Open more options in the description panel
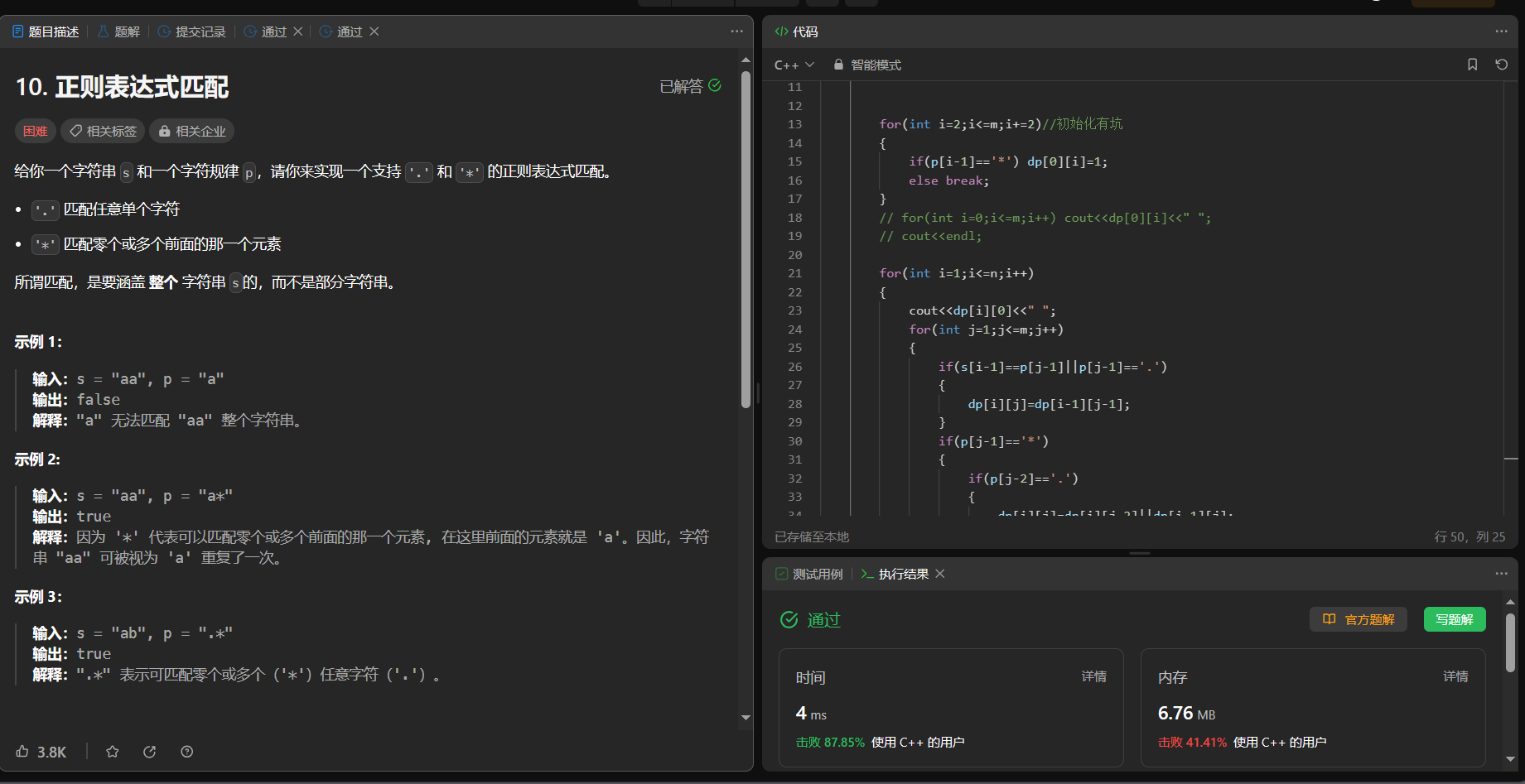 tap(736, 31)
